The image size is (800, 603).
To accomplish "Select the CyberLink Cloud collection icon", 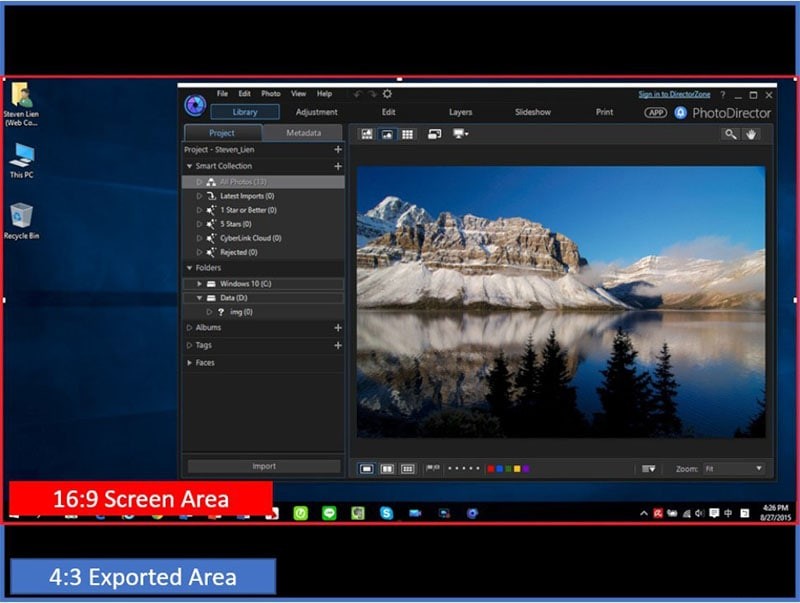I will coord(212,238).
